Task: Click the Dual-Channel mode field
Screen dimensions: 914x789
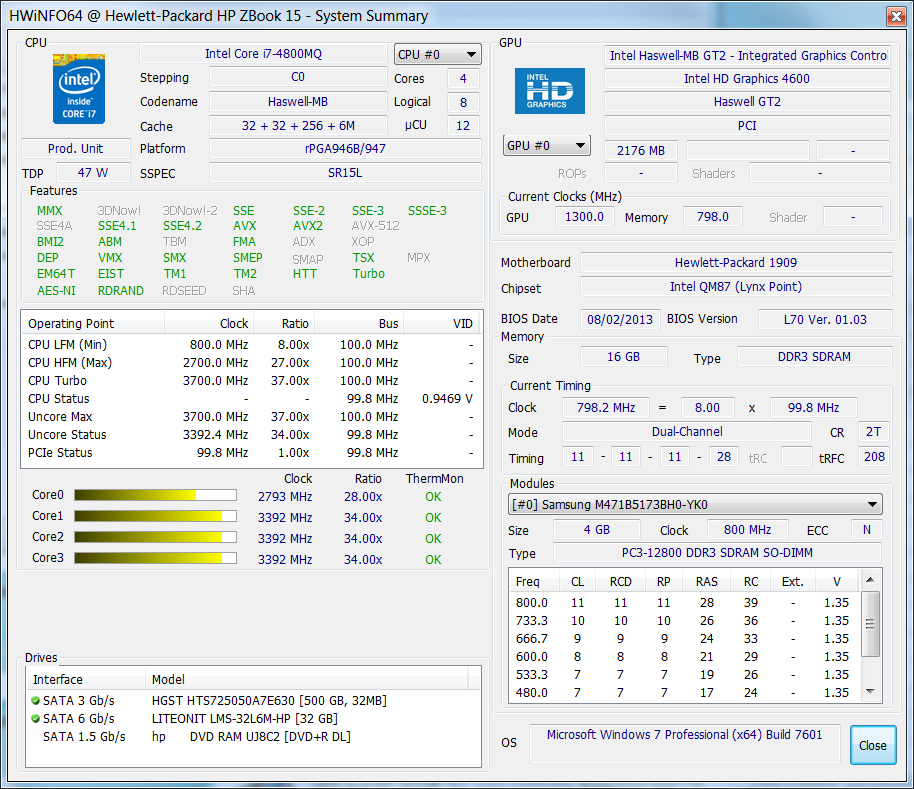Action: [x=687, y=432]
